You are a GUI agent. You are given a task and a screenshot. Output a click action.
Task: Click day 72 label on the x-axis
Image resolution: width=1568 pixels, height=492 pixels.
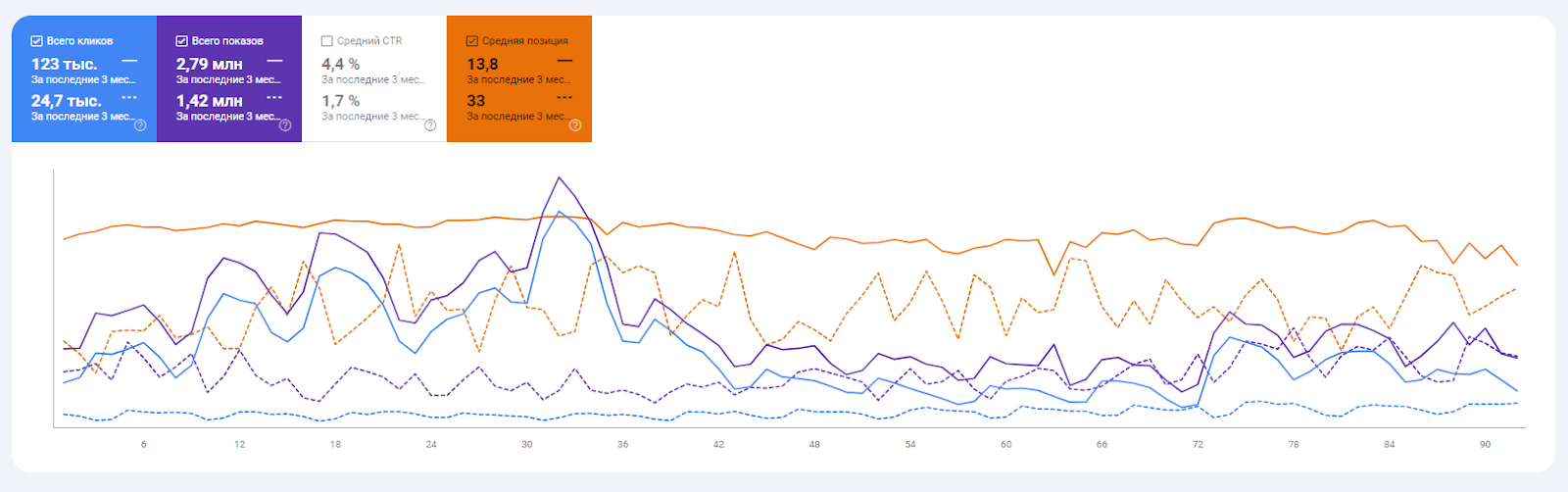pyautogui.click(x=1198, y=445)
